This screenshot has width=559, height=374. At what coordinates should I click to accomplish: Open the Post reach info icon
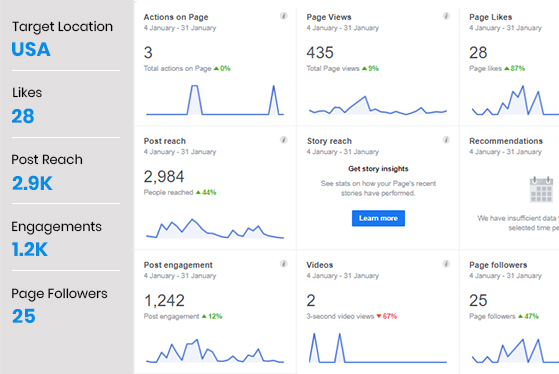coord(283,140)
